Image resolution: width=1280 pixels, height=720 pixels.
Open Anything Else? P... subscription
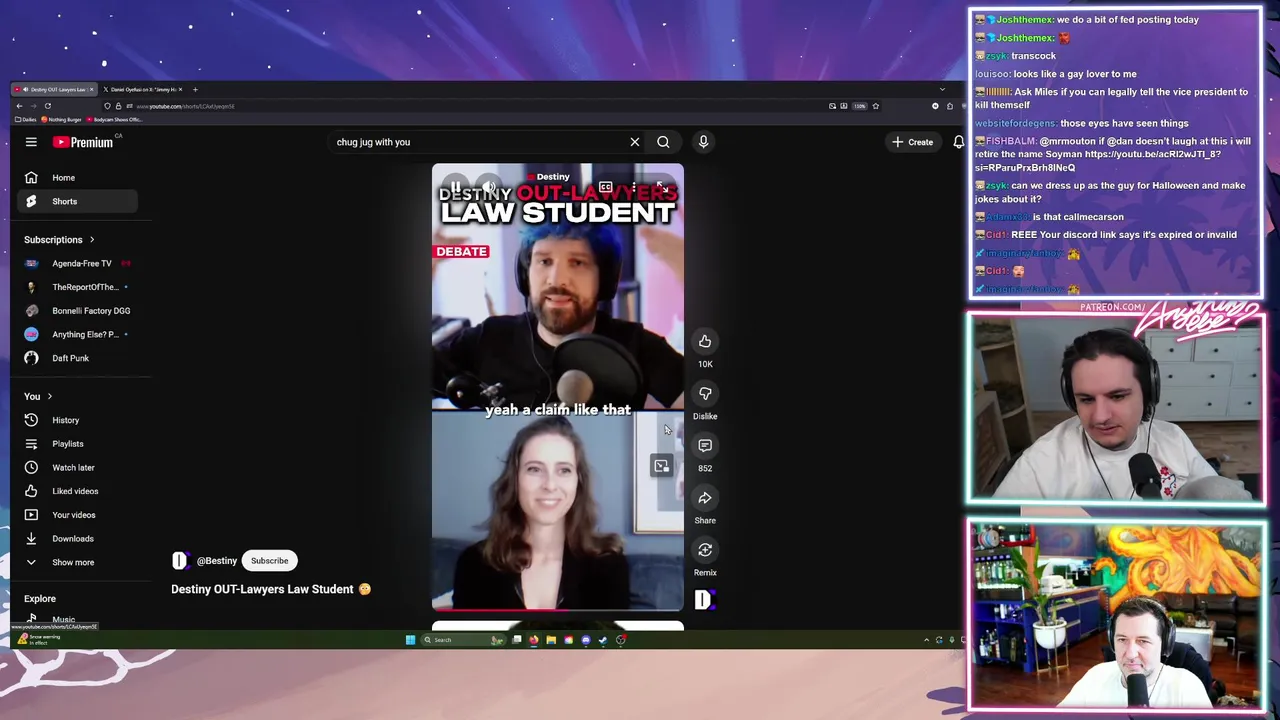(x=75, y=334)
